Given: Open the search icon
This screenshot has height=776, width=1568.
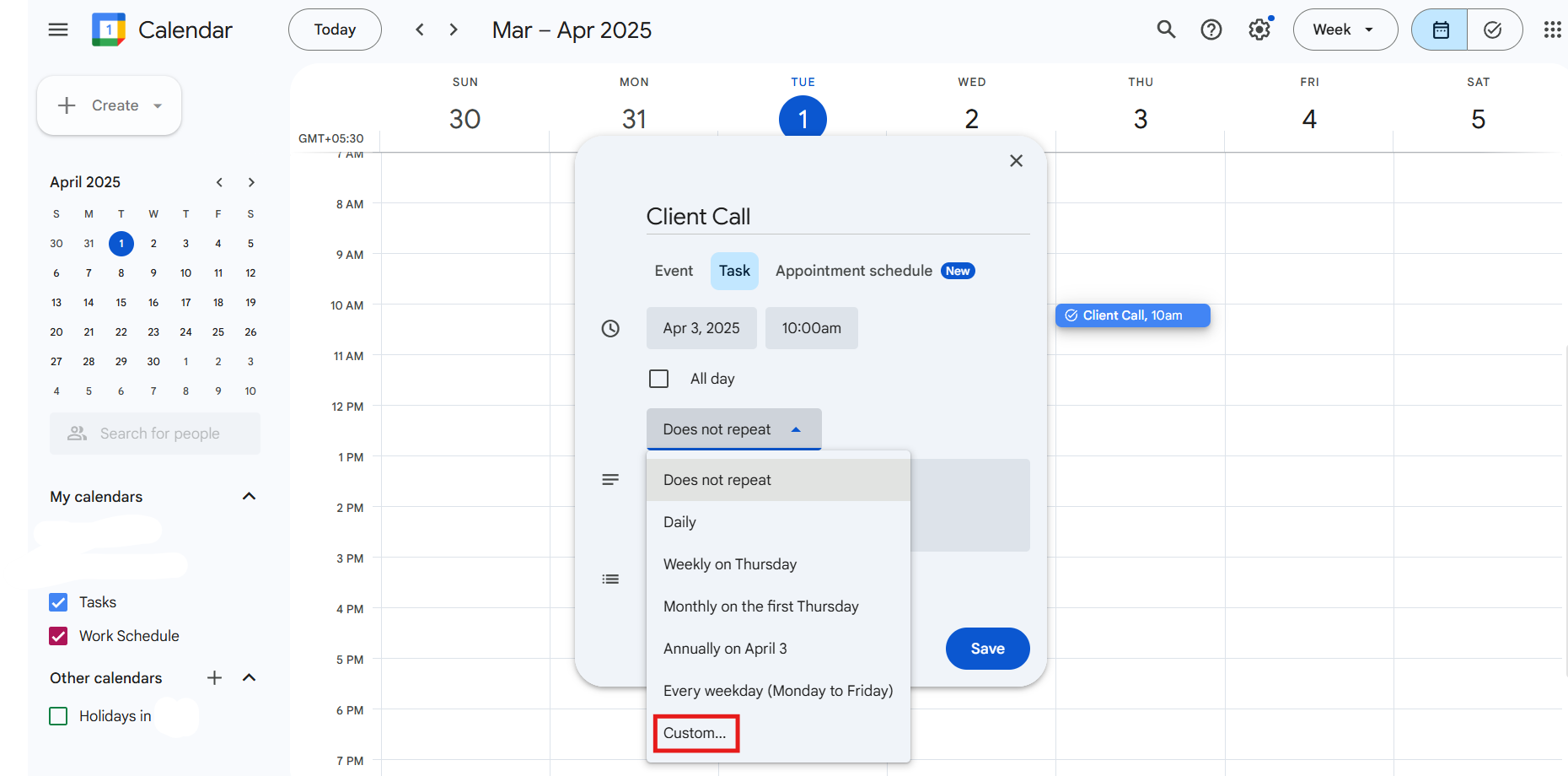Looking at the screenshot, I should pyautogui.click(x=1166, y=29).
